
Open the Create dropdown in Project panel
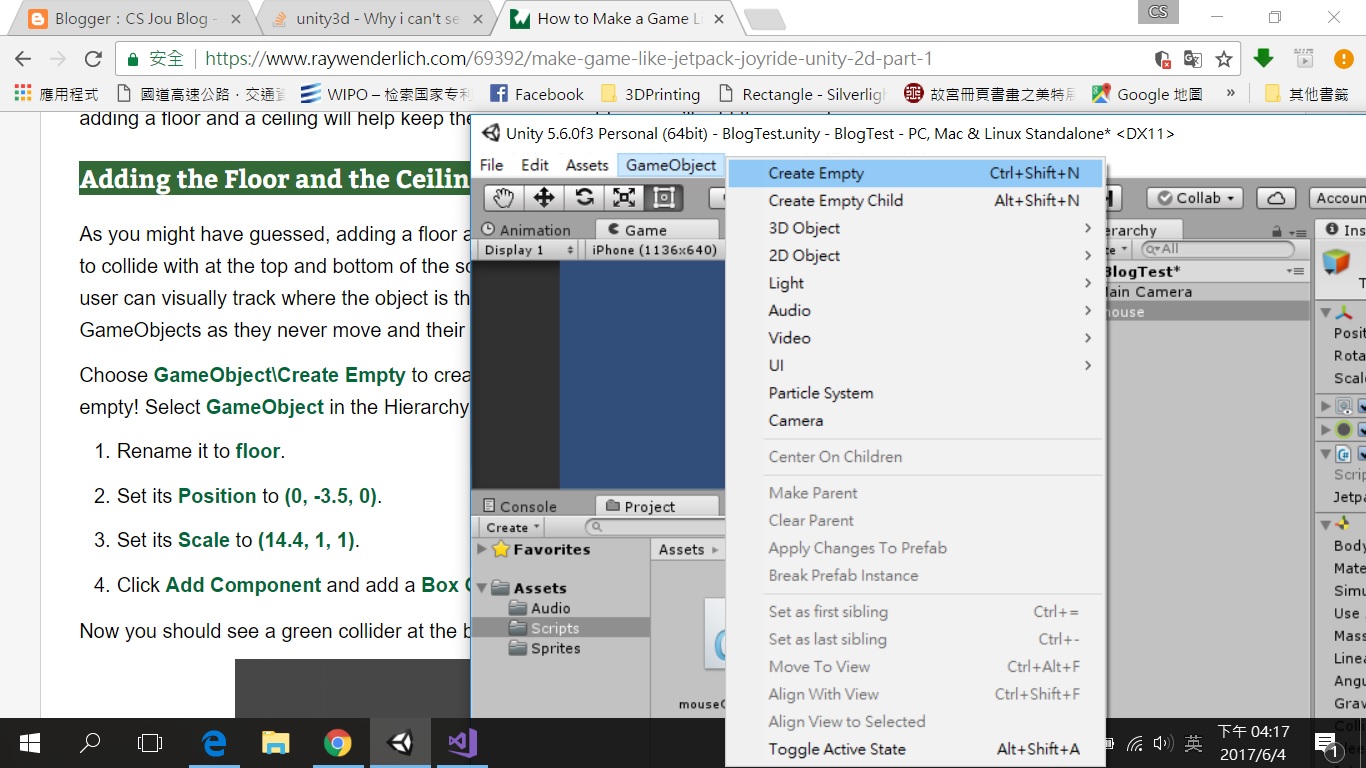click(513, 527)
